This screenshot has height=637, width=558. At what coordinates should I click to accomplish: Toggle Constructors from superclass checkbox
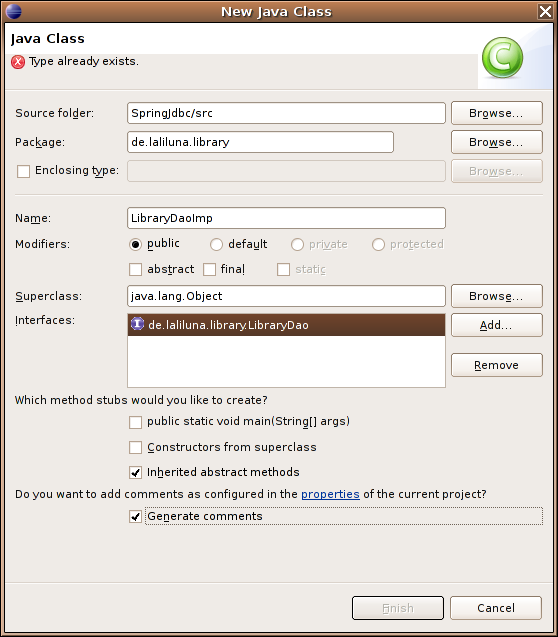point(135,448)
